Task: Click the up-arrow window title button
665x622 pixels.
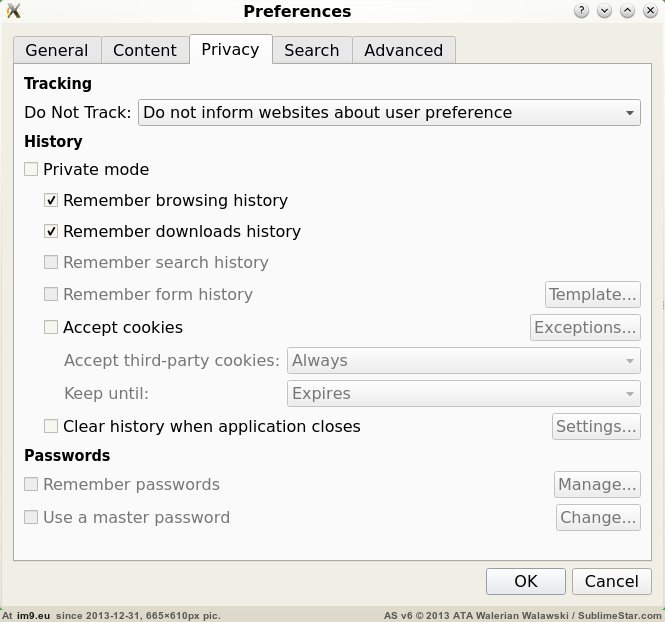Action: (627, 12)
